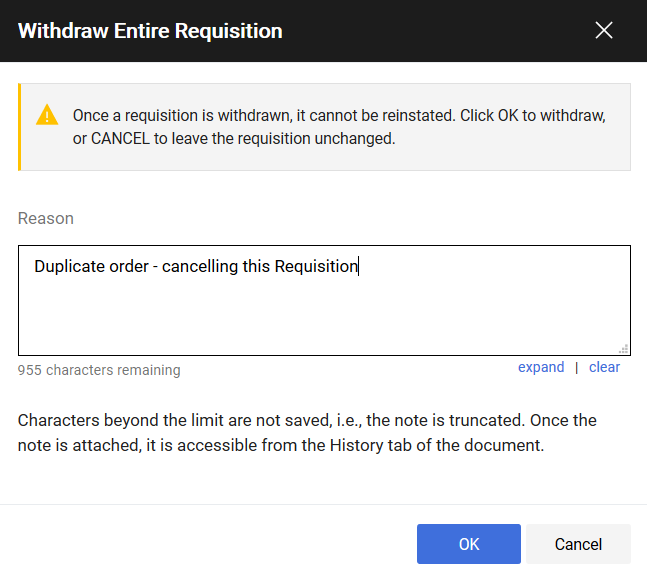The height and width of the screenshot is (580, 647).
Task: Click the Reason field label
Action: [46, 218]
